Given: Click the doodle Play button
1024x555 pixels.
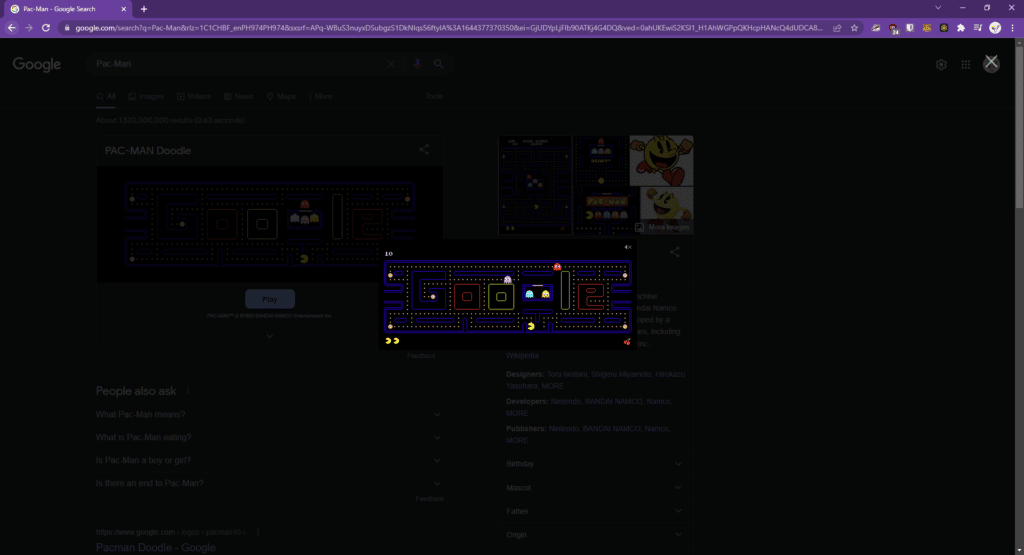Looking at the screenshot, I should (x=270, y=299).
